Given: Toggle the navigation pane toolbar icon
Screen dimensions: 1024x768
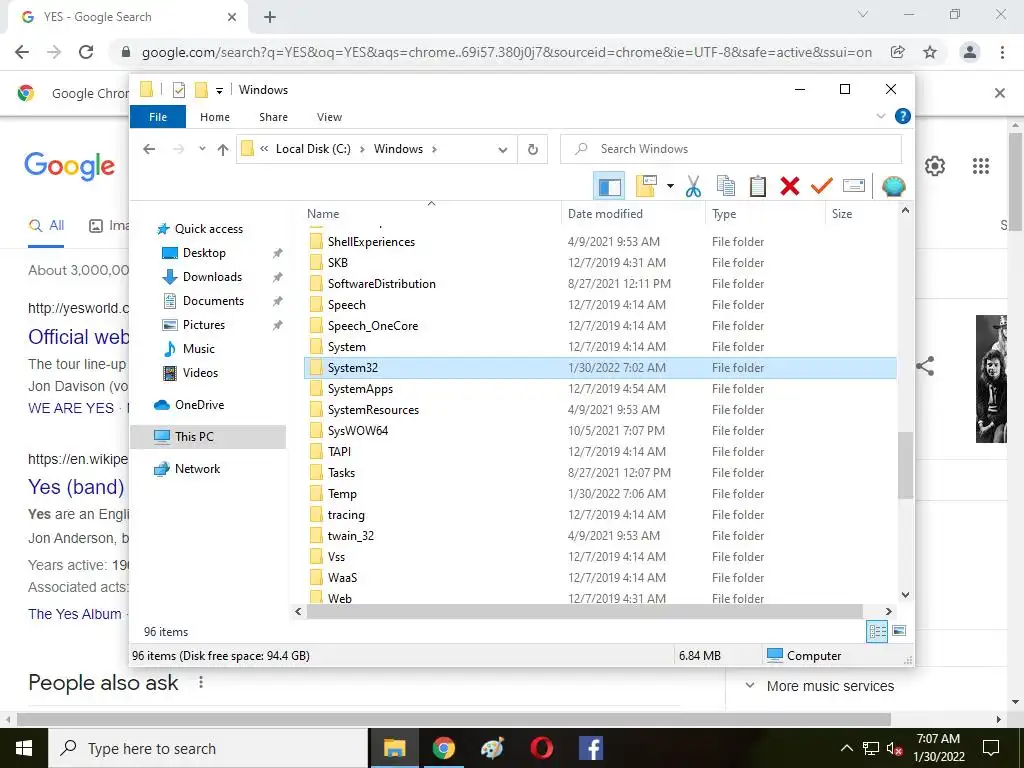Looking at the screenshot, I should (x=609, y=187).
